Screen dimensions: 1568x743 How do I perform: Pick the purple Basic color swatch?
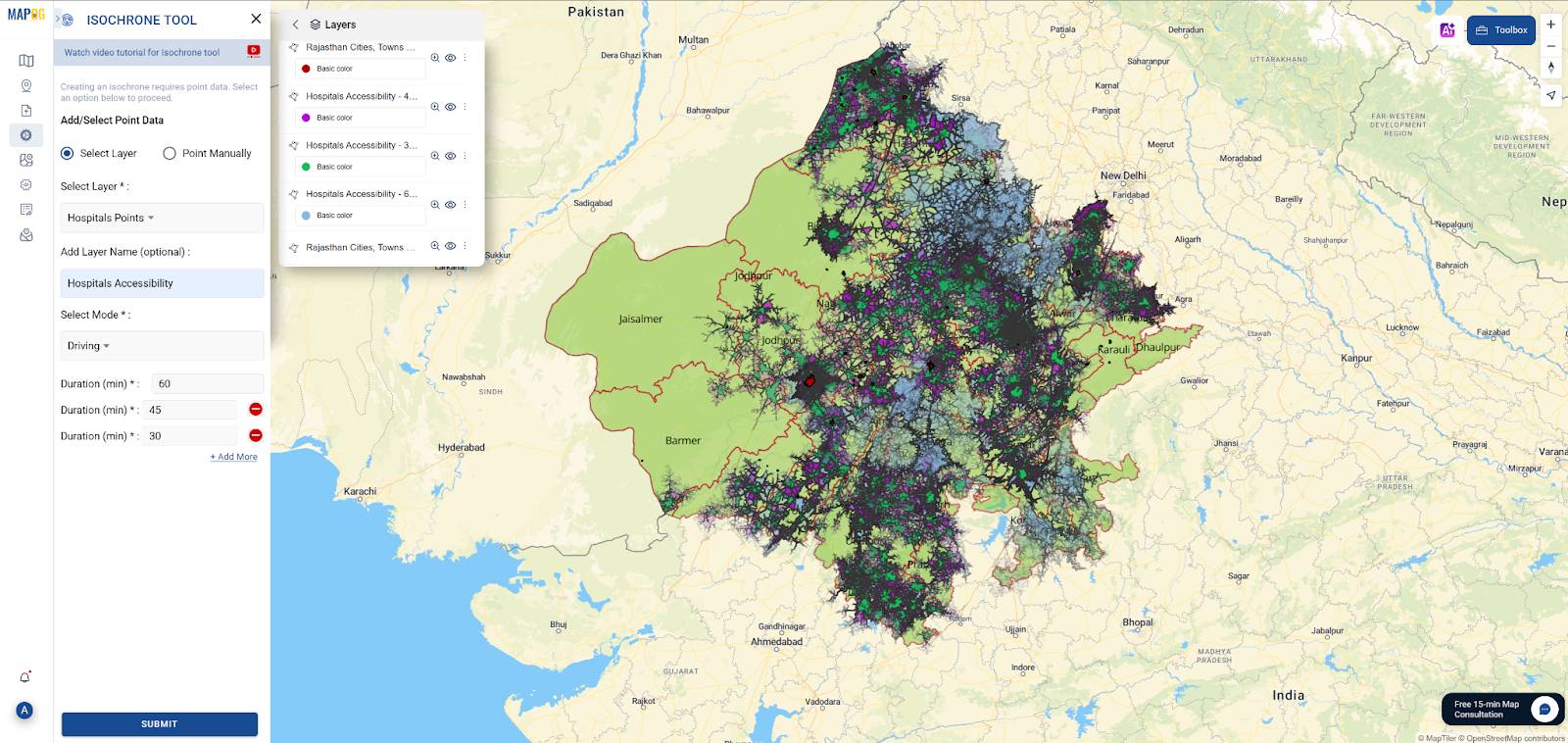[x=306, y=118]
